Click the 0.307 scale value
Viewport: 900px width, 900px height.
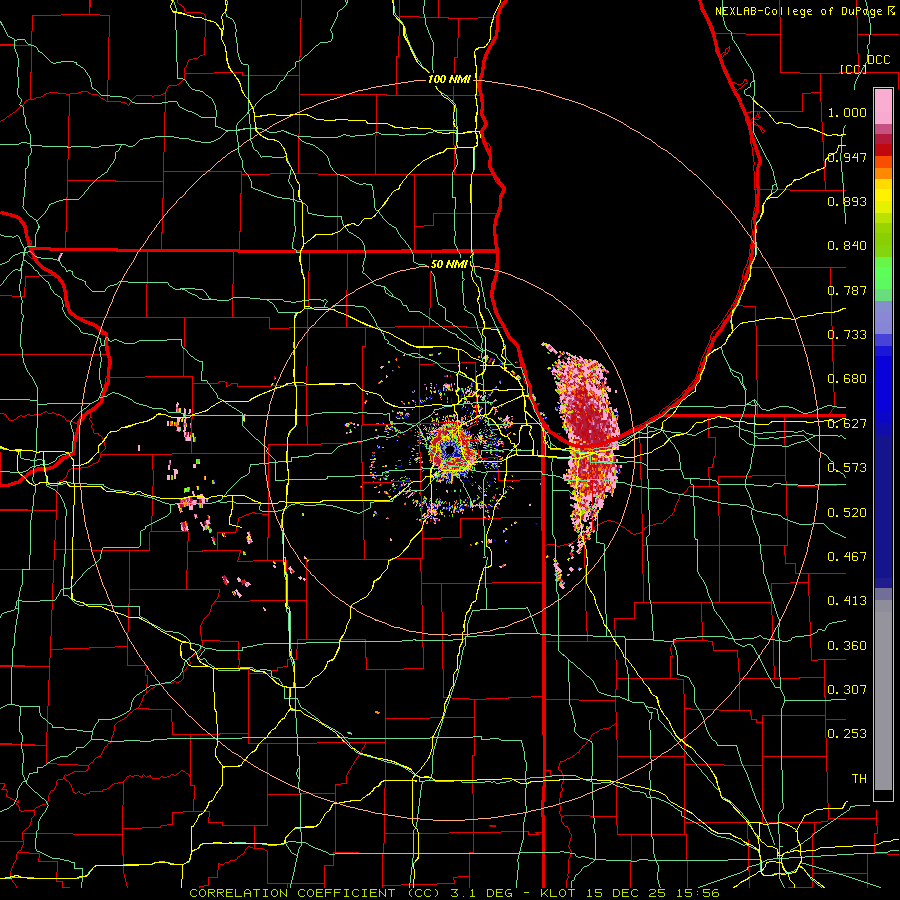pyautogui.click(x=847, y=690)
